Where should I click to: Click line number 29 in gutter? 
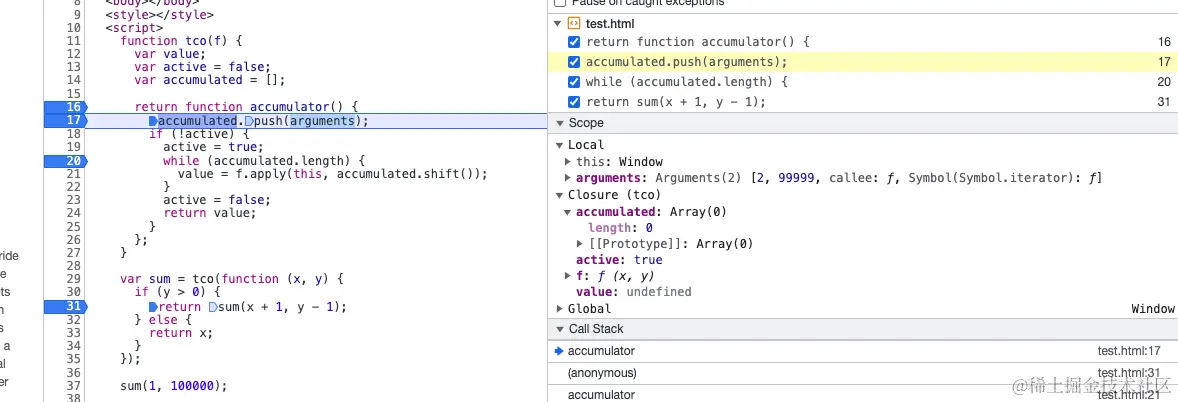(73, 279)
